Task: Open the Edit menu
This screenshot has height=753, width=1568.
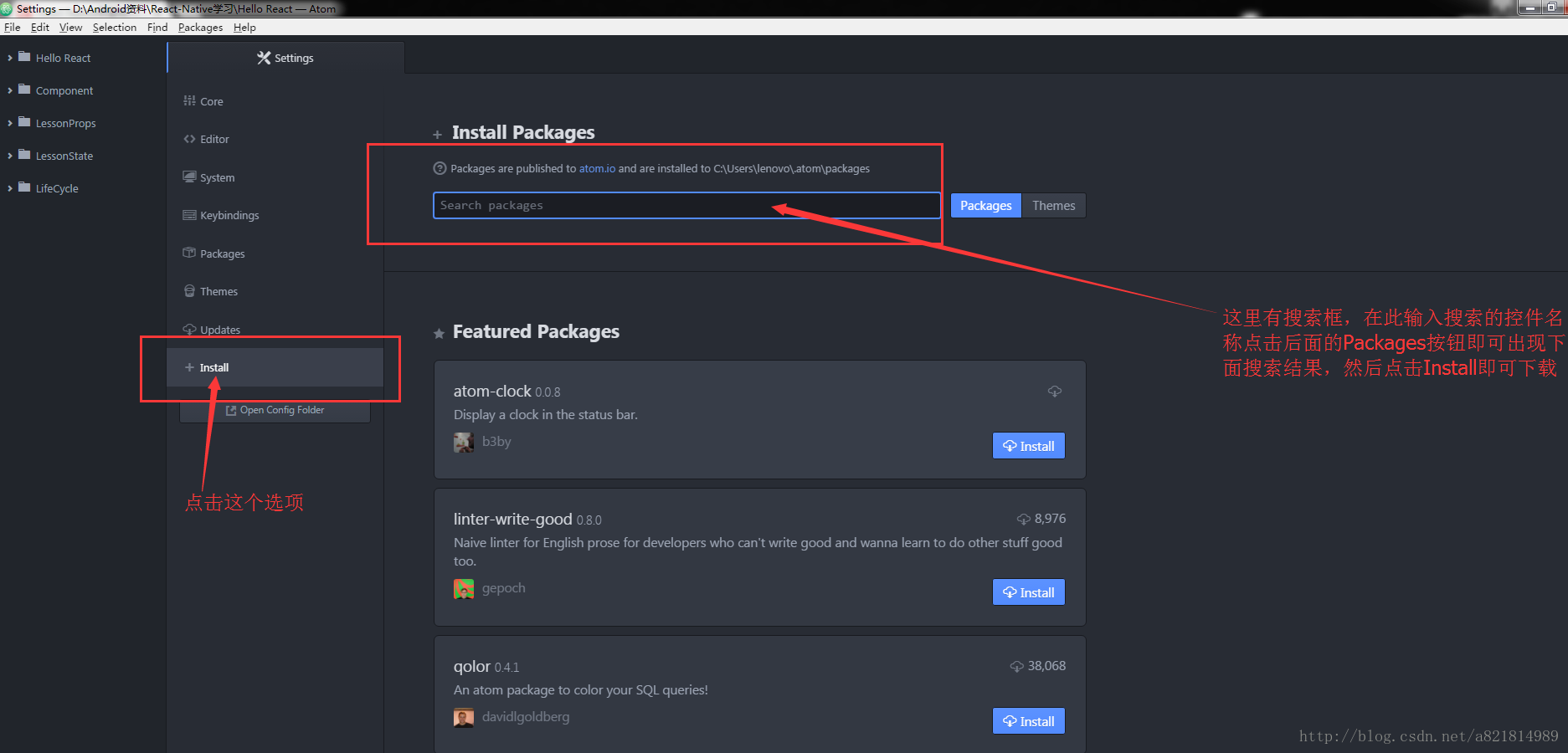Action: point(40,27)
